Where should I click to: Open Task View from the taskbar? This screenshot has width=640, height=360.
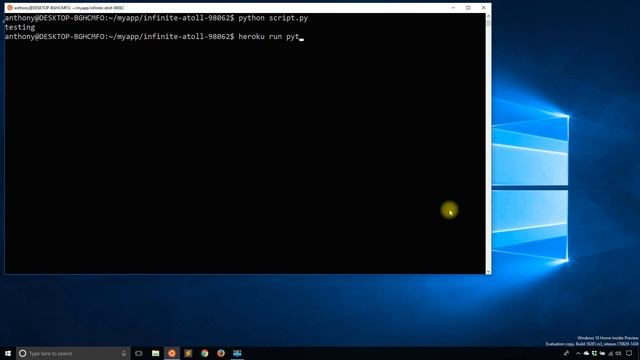point(139,353)
